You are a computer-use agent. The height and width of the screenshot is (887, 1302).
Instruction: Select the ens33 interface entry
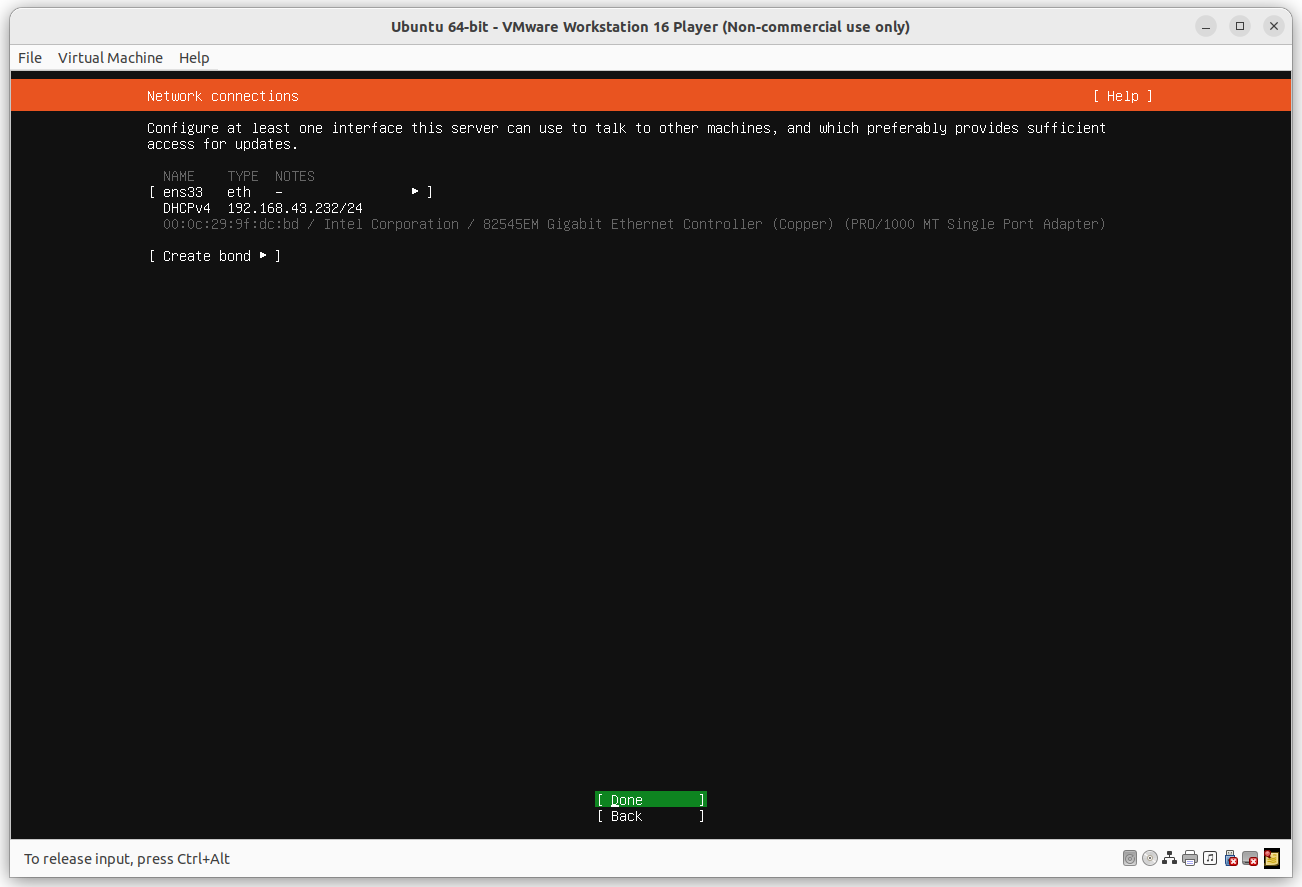click(183, 191)
